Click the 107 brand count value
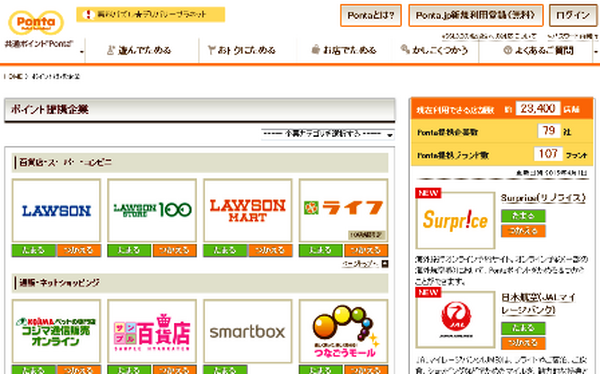600x374 pixels. click(548, 154)
